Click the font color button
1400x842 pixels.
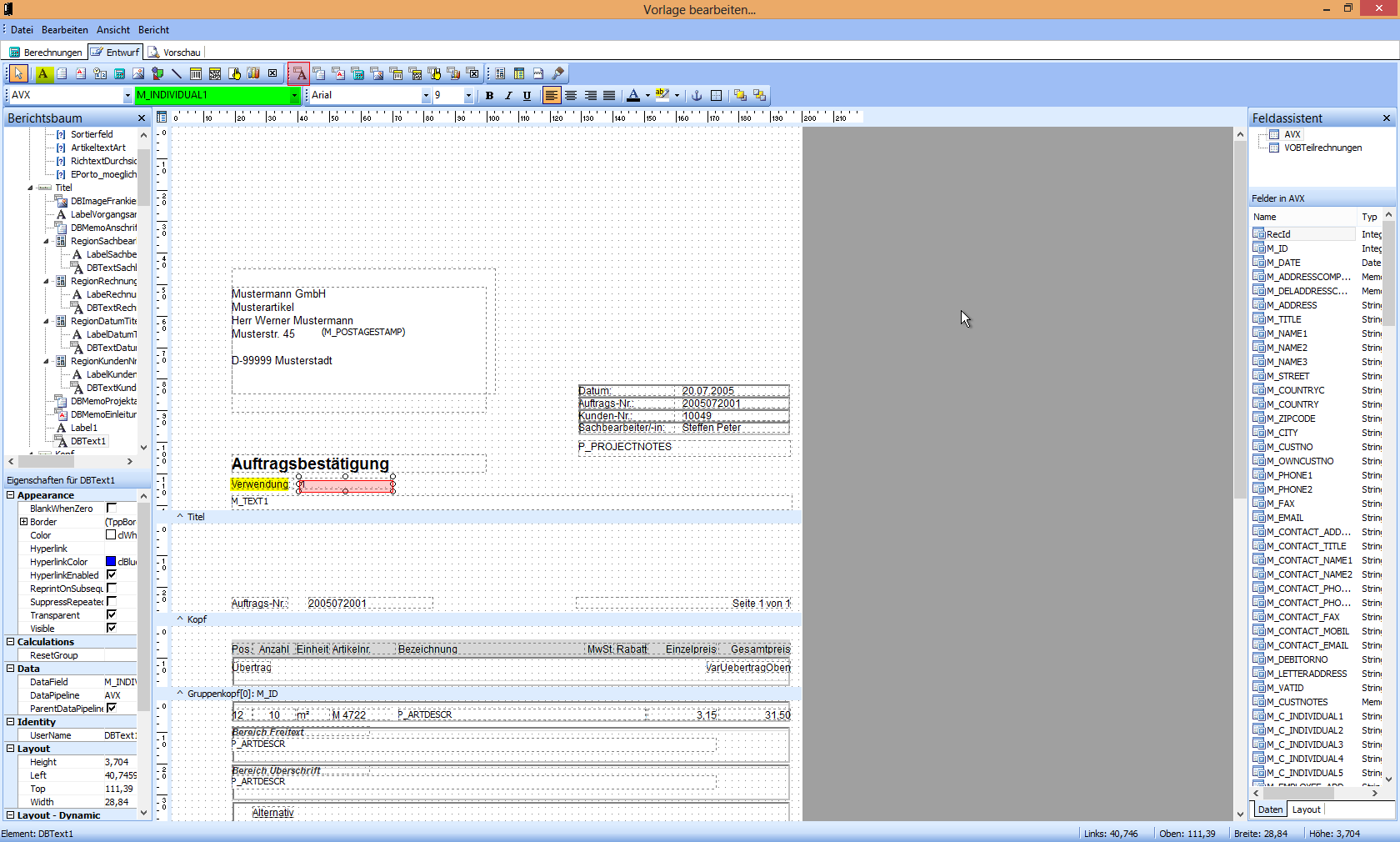click(633, 96)
